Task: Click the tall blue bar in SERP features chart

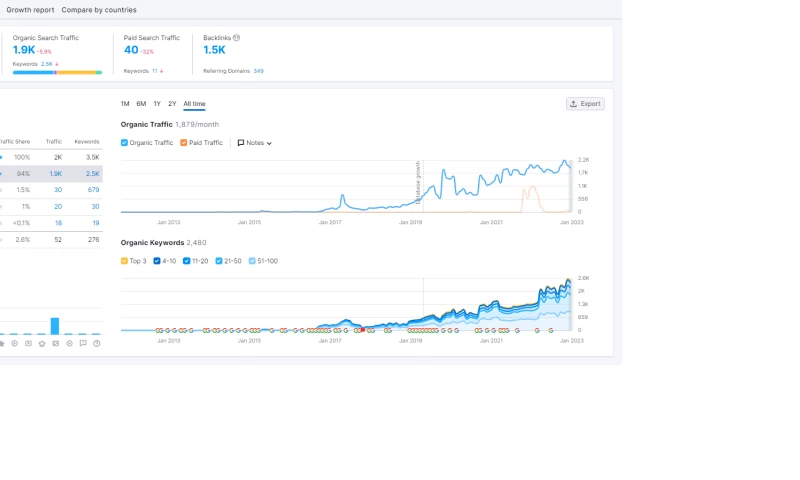Action: (55, 326)
